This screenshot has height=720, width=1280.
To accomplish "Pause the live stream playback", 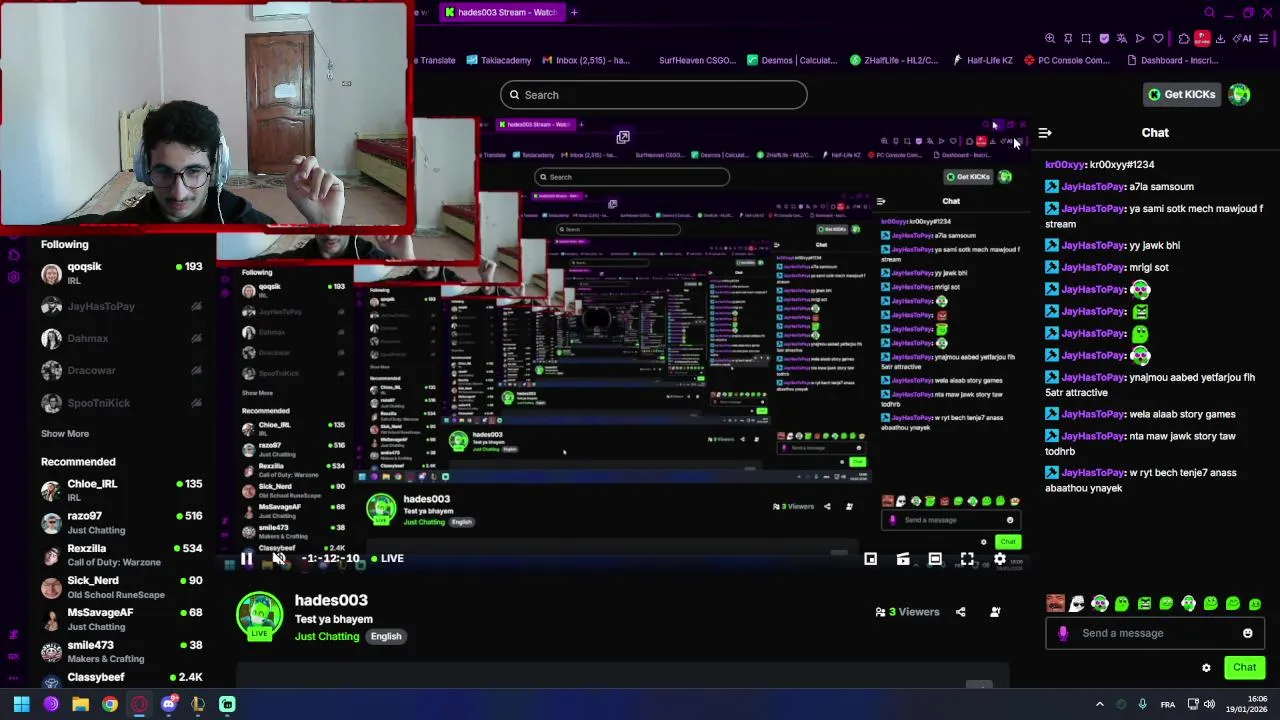I will [x=246, y=559].
